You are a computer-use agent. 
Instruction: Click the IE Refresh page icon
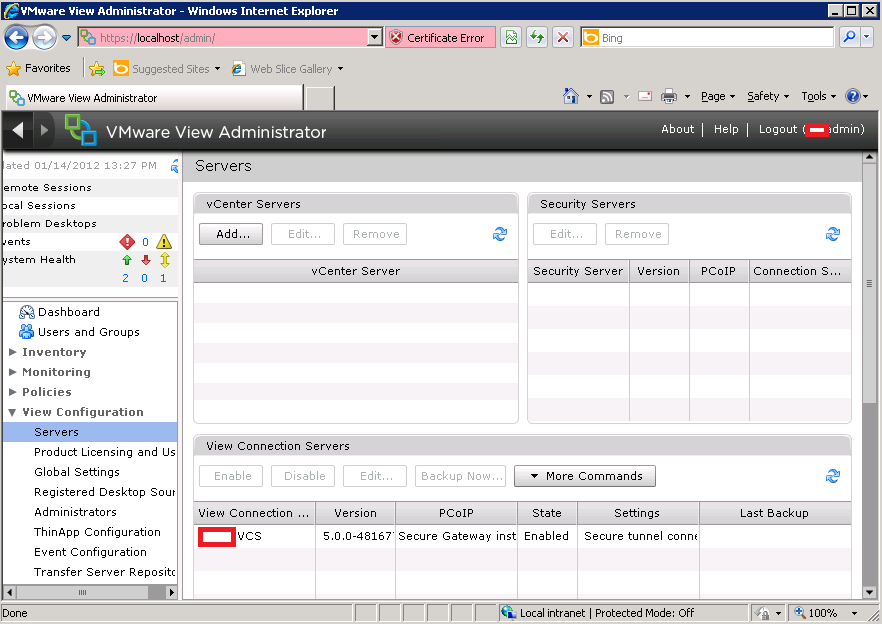click(537, 38)
